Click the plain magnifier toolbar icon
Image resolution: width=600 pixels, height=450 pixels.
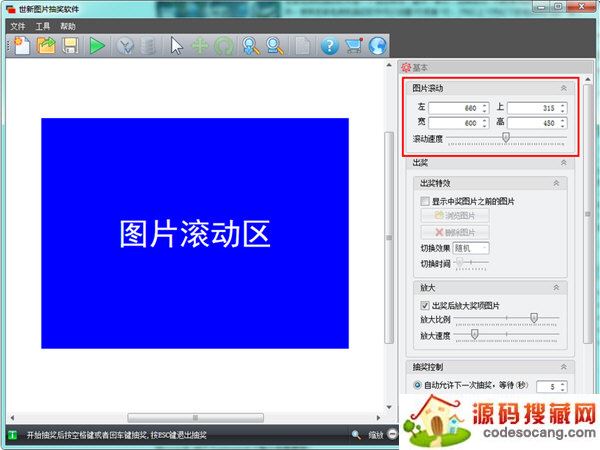tap(275, 46)
